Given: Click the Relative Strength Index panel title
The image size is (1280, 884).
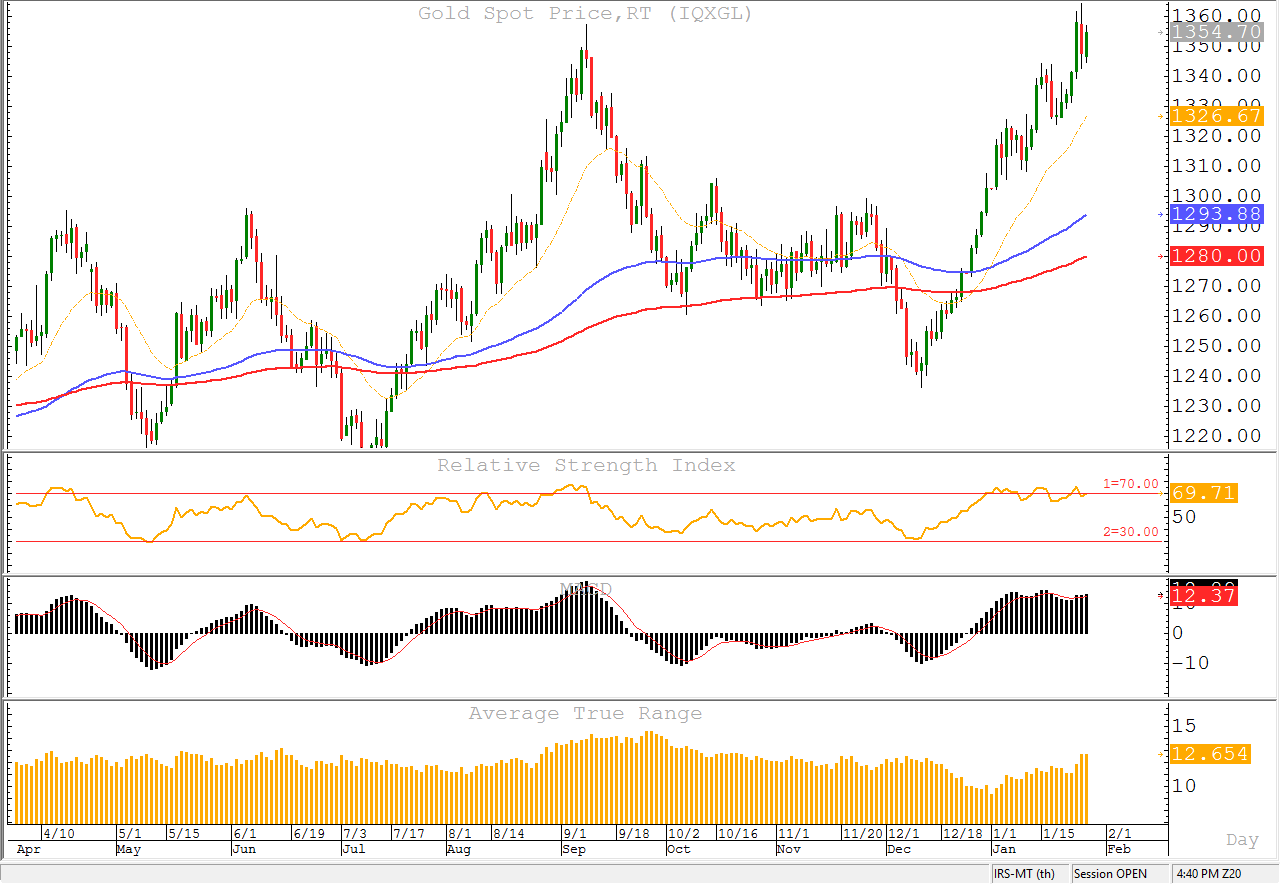Looking at the screenshot, I should (x=586, y=465).
